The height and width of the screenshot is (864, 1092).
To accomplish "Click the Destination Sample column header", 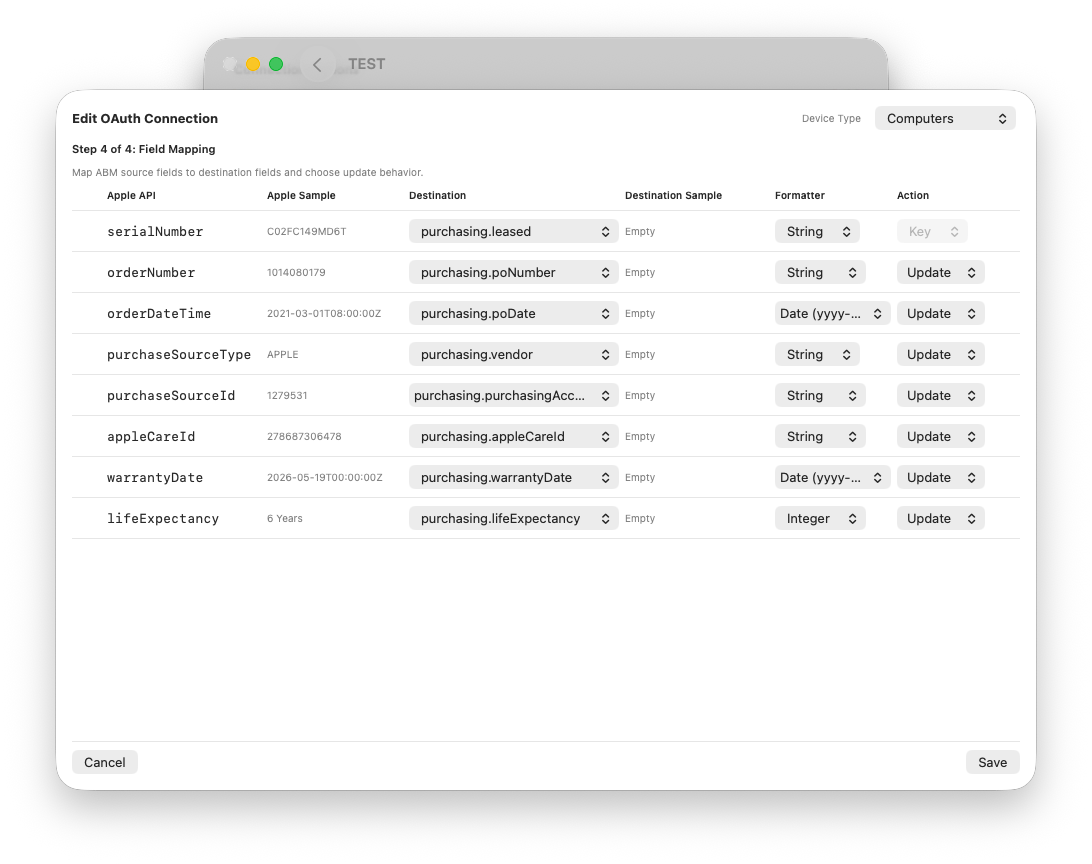I will point(673,196).
